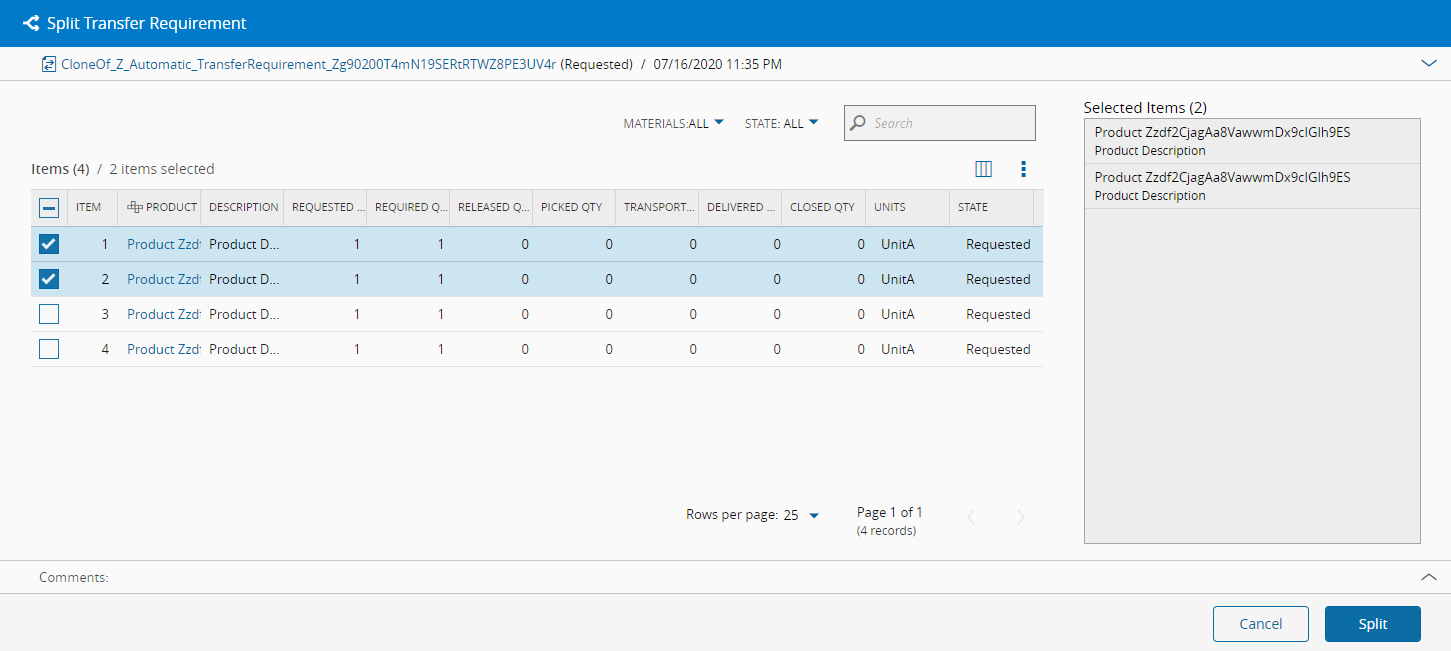Open the CloneOf_Z_Automatic_TransferRequirement link
The width and height of the screenshot is (1451, 651).
pyautogui.click(x=308, y=64)
